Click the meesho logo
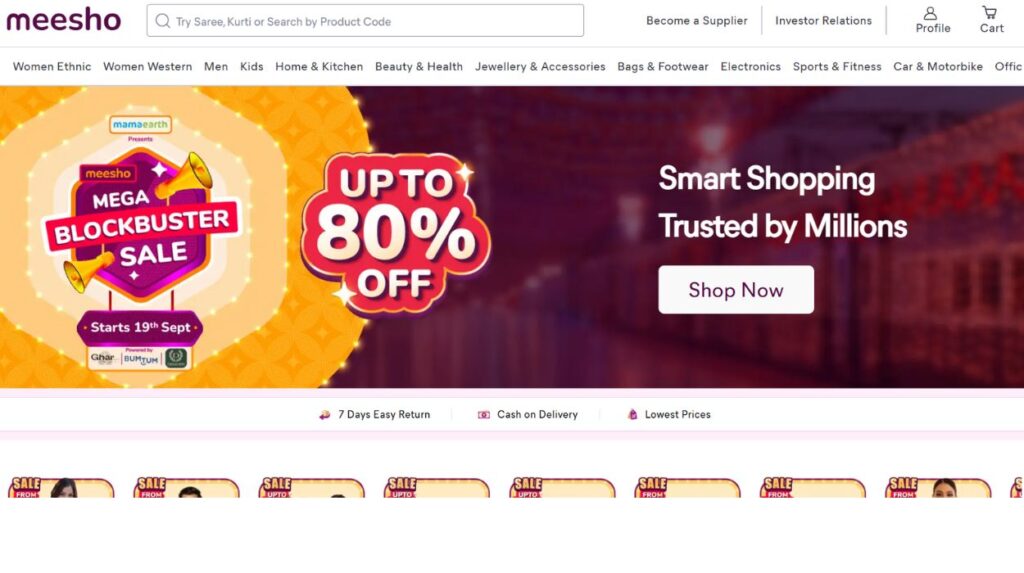The height and width of the screenshot is (573, 1024). [63, 20]
